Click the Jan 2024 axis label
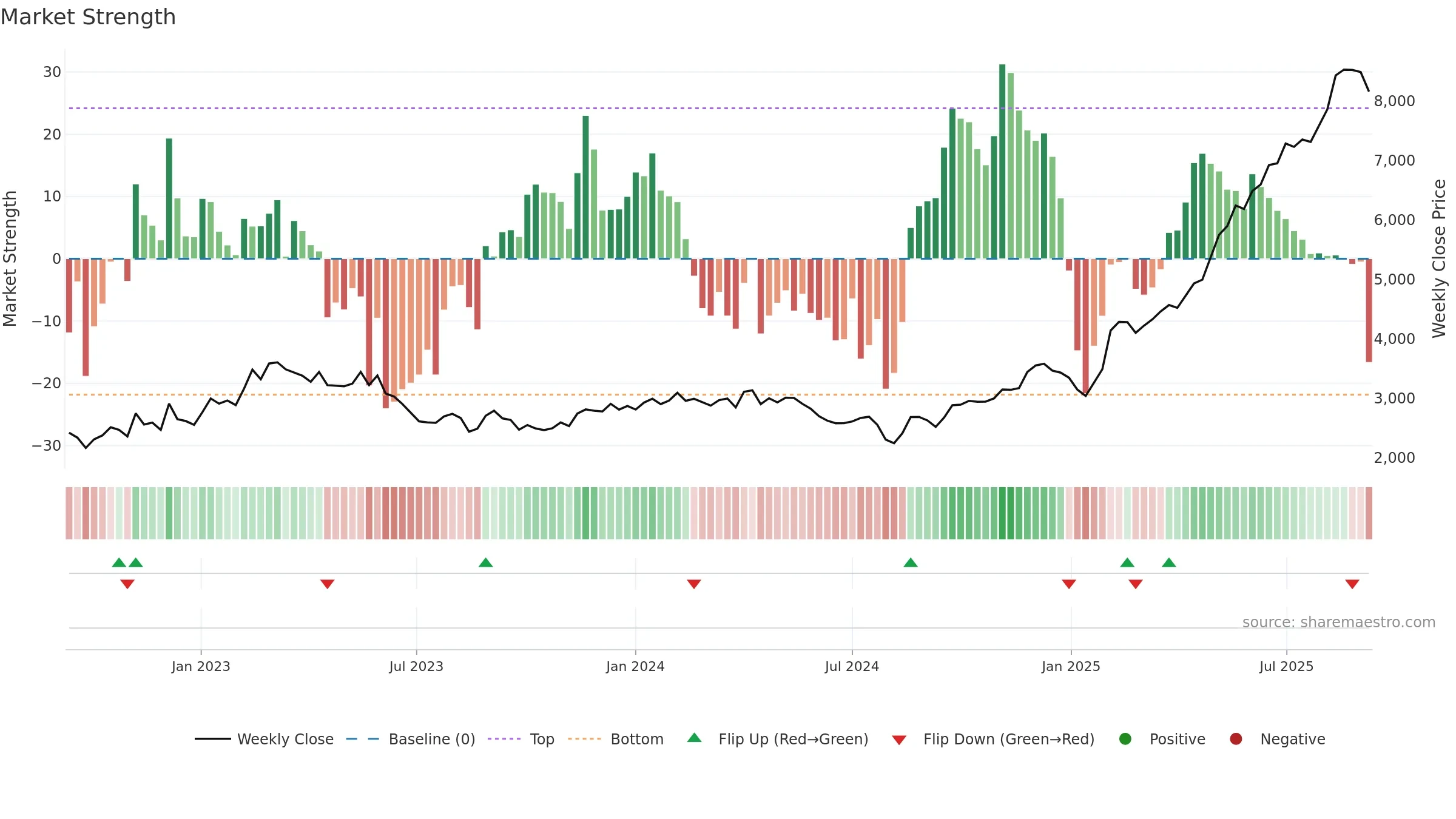The width and height of the screenshot is (1456, 819). coord(635,666)
